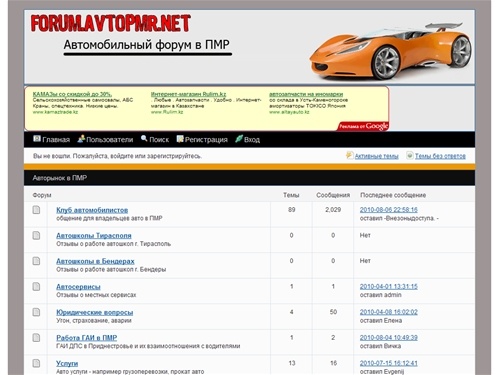Open the Активные темы link

377,156
